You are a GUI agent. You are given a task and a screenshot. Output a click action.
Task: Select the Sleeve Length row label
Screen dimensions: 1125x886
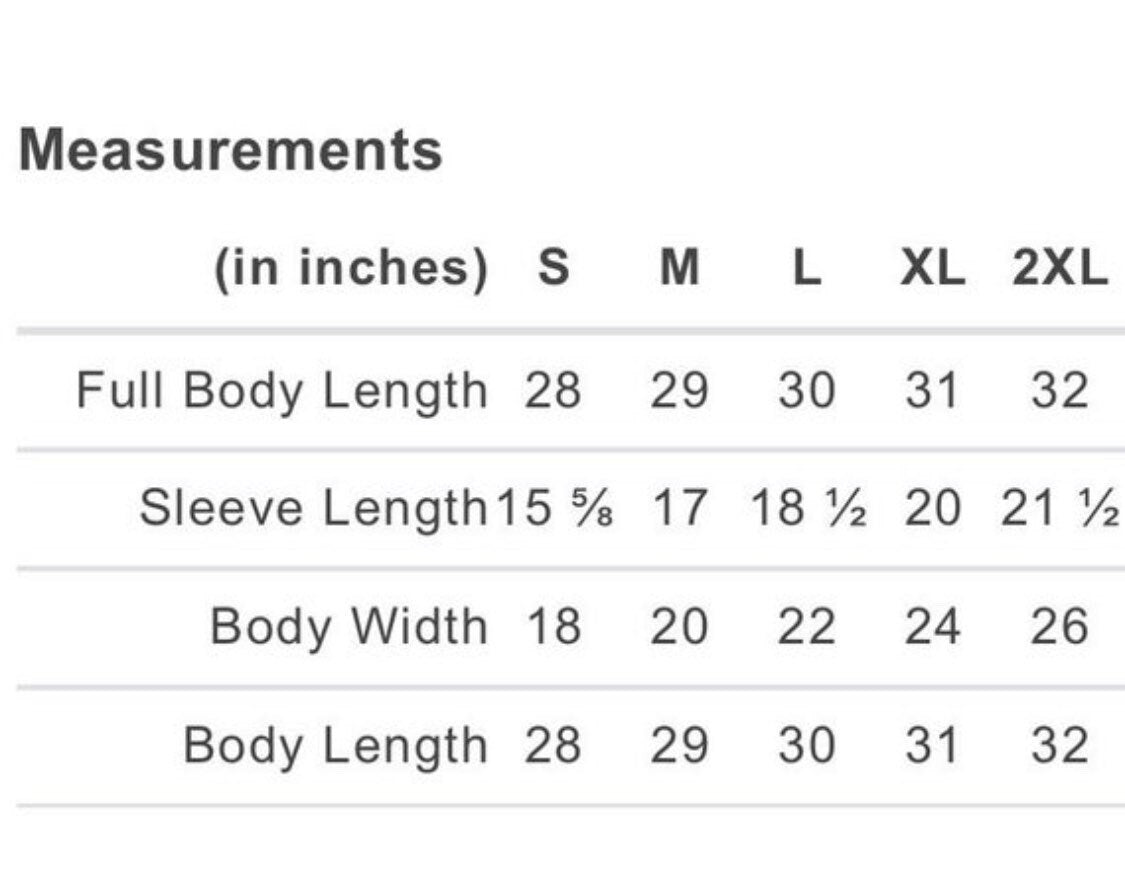pos(312,508)
